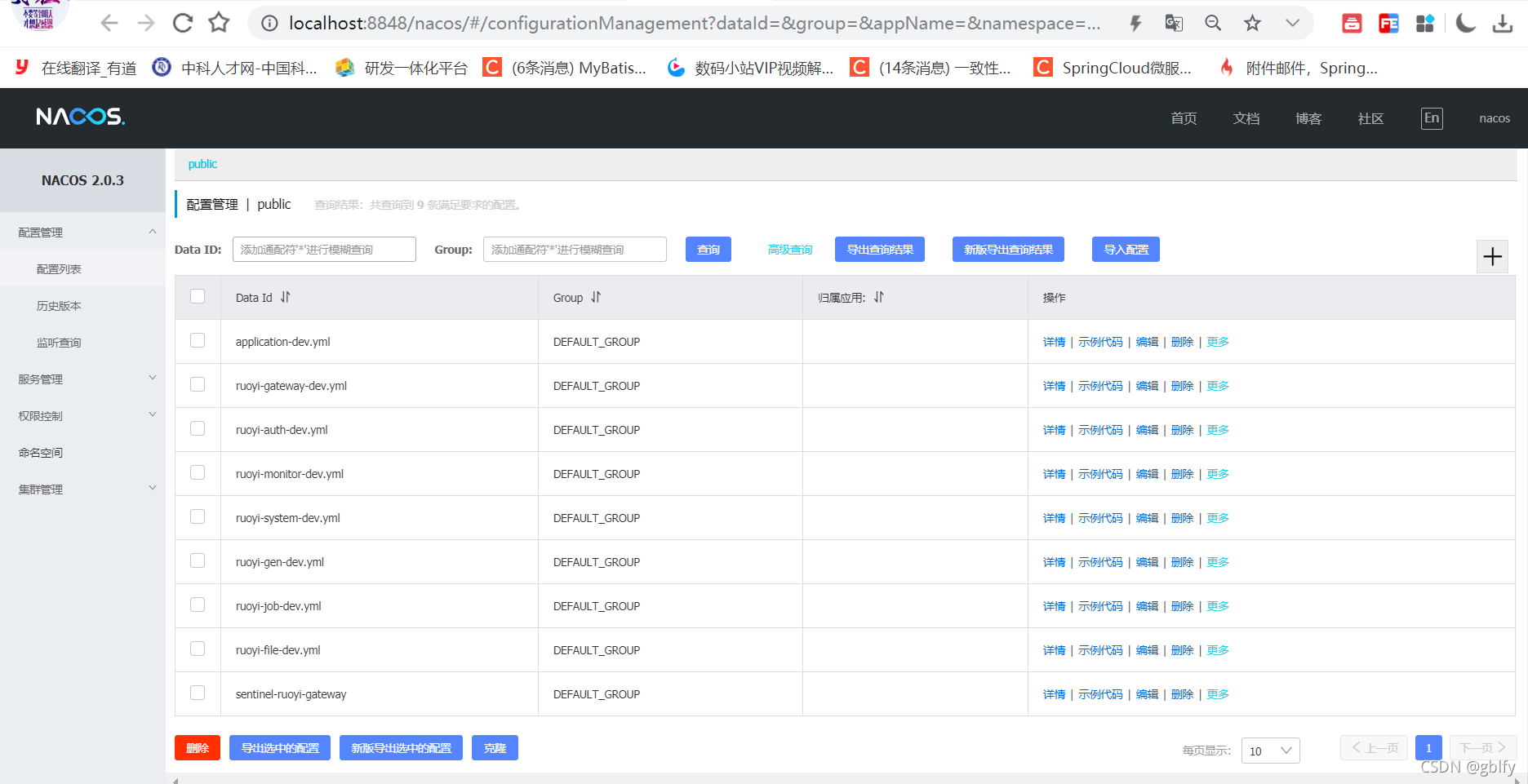Click the Data ID search input field
The height and width of the screenshot is (784, 1528).
pyautogui.click(x=323, y=249)
